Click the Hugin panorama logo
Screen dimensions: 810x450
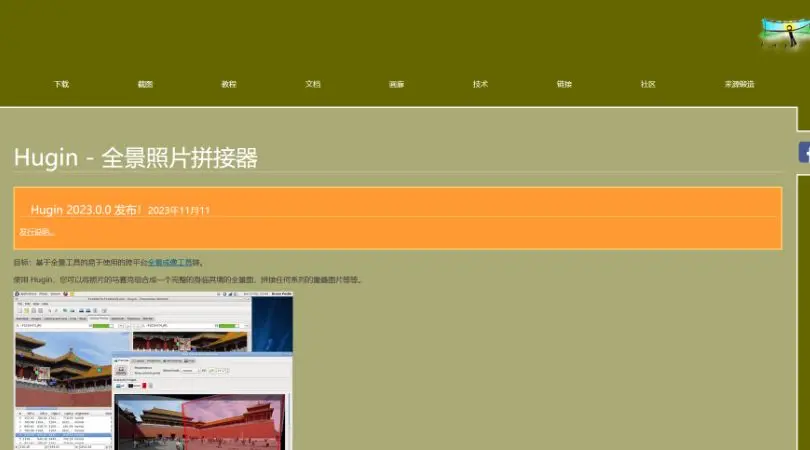coord(785,33)
